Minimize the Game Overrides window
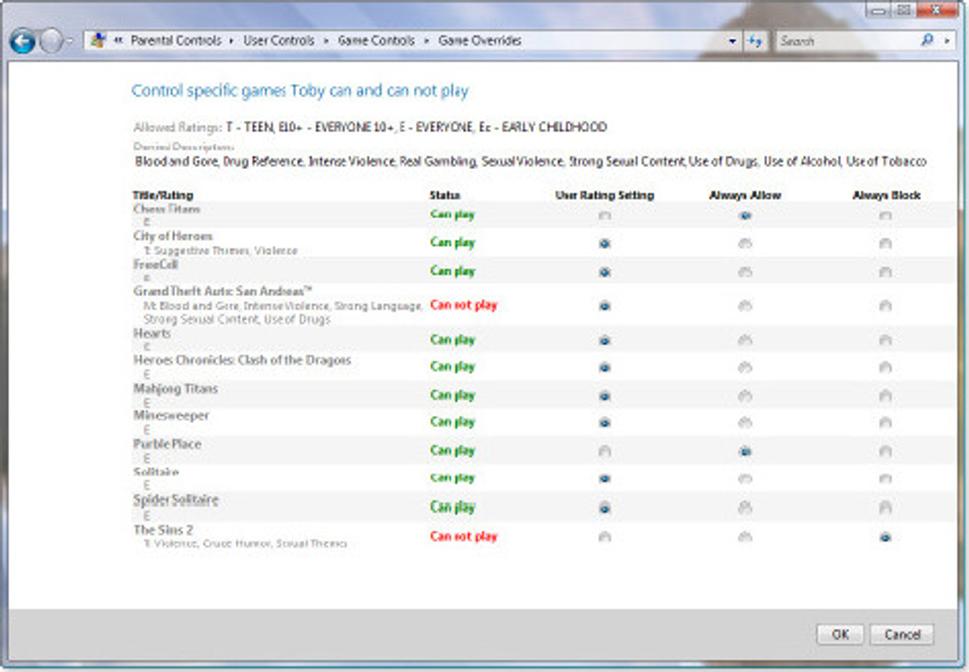The height and width of the screenshot is (672, 969). tap(878, 10)
